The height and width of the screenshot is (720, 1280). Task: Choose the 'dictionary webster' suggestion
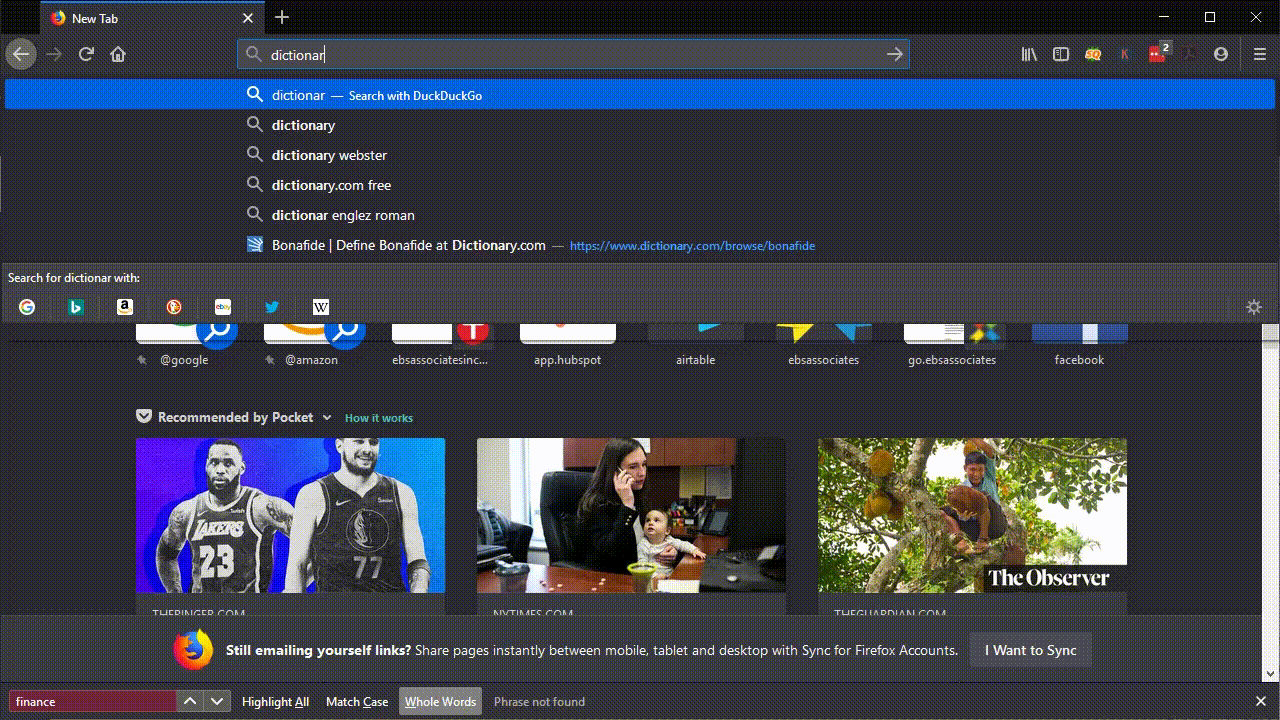click(640, 155)
